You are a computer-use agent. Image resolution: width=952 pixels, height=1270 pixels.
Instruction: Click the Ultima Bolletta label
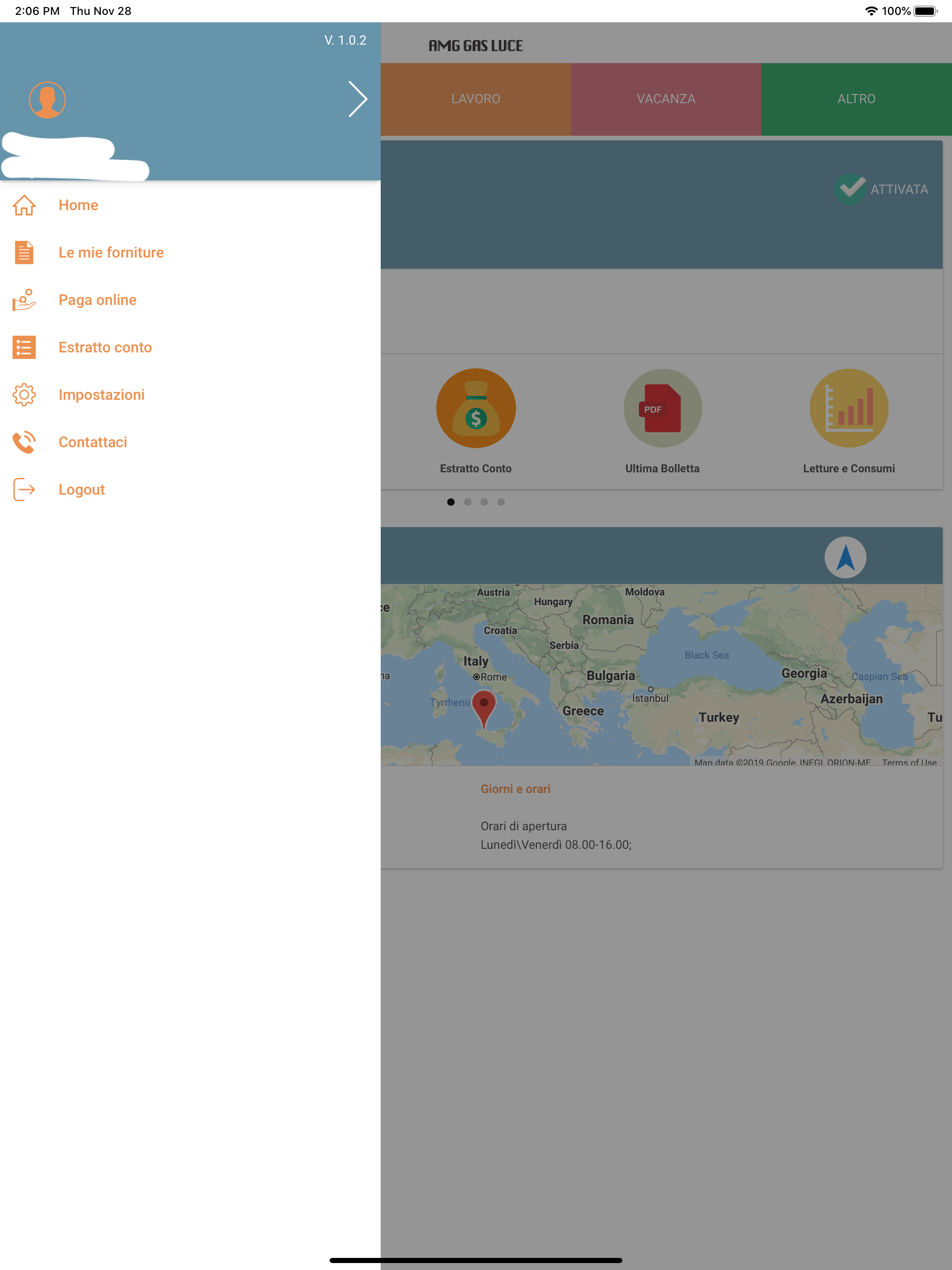662,469
